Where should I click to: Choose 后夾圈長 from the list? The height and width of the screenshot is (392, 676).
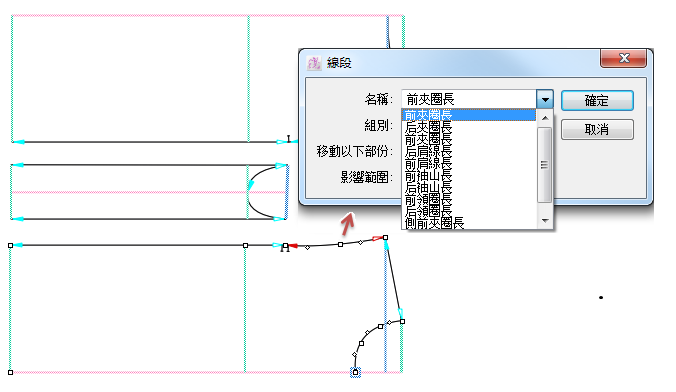pos(469,127)
